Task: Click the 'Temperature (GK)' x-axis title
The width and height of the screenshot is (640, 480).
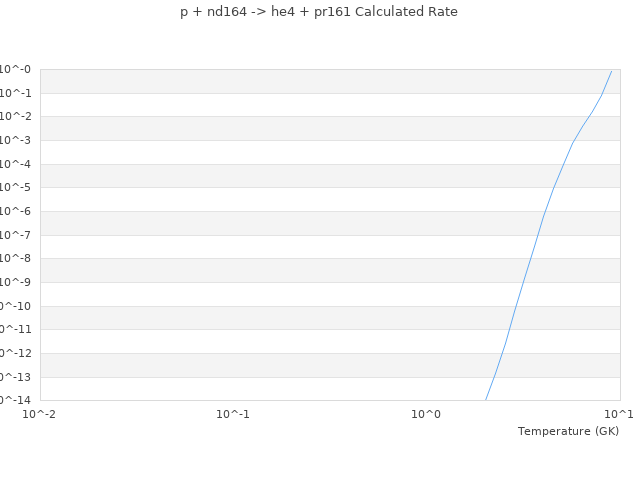Action: coord(568,431)
